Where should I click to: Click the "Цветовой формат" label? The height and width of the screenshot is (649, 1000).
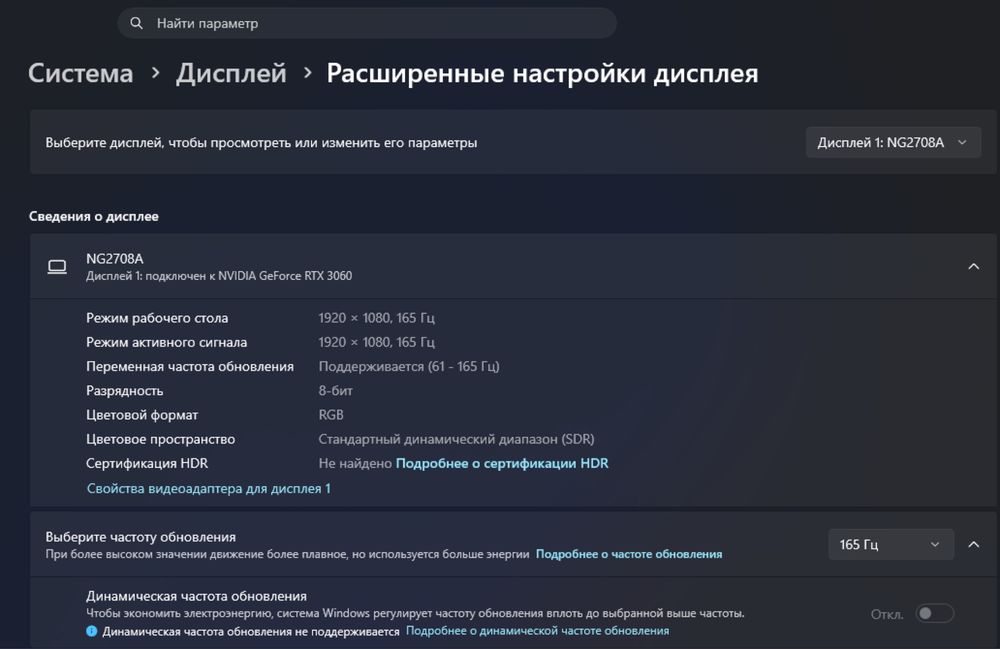(142, 415)
